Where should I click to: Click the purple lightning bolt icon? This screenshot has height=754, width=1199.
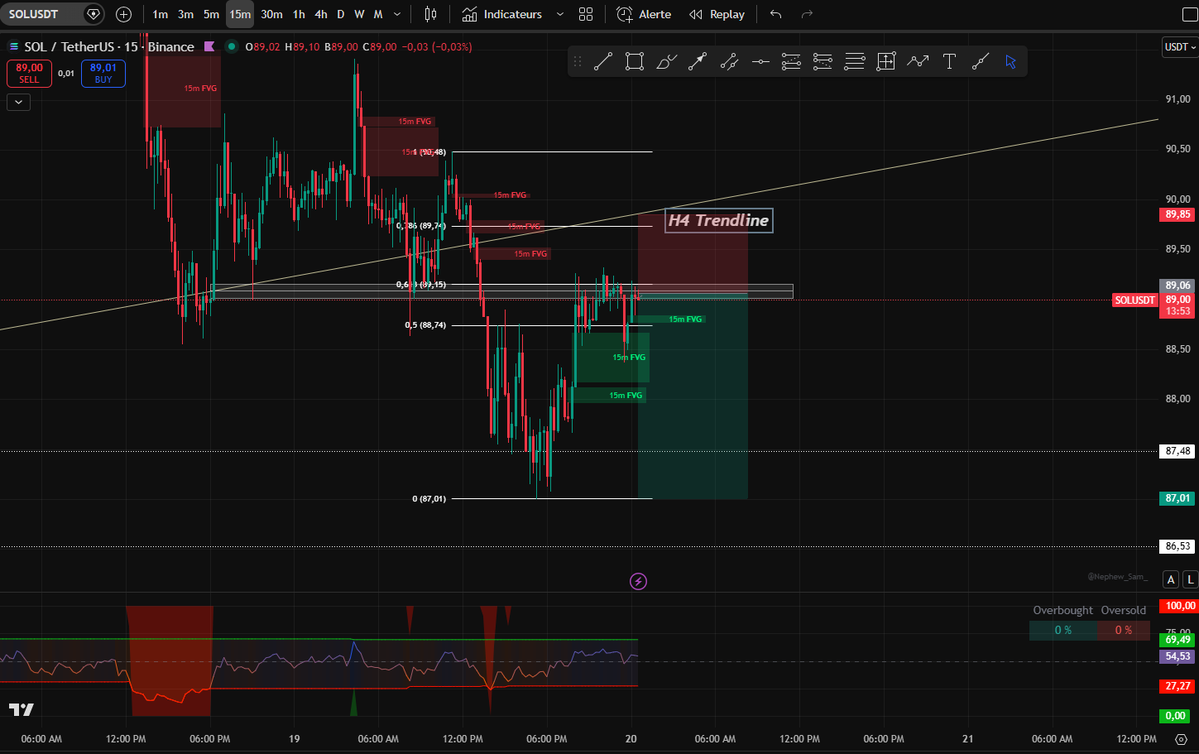click(638, 582)
